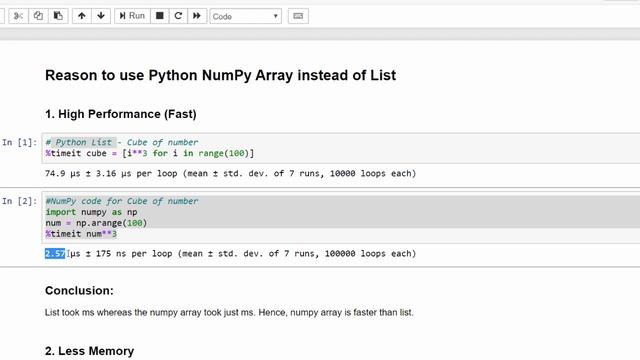
Task: Click the '2. Less Memory' heading
Action: pos(89,351)
